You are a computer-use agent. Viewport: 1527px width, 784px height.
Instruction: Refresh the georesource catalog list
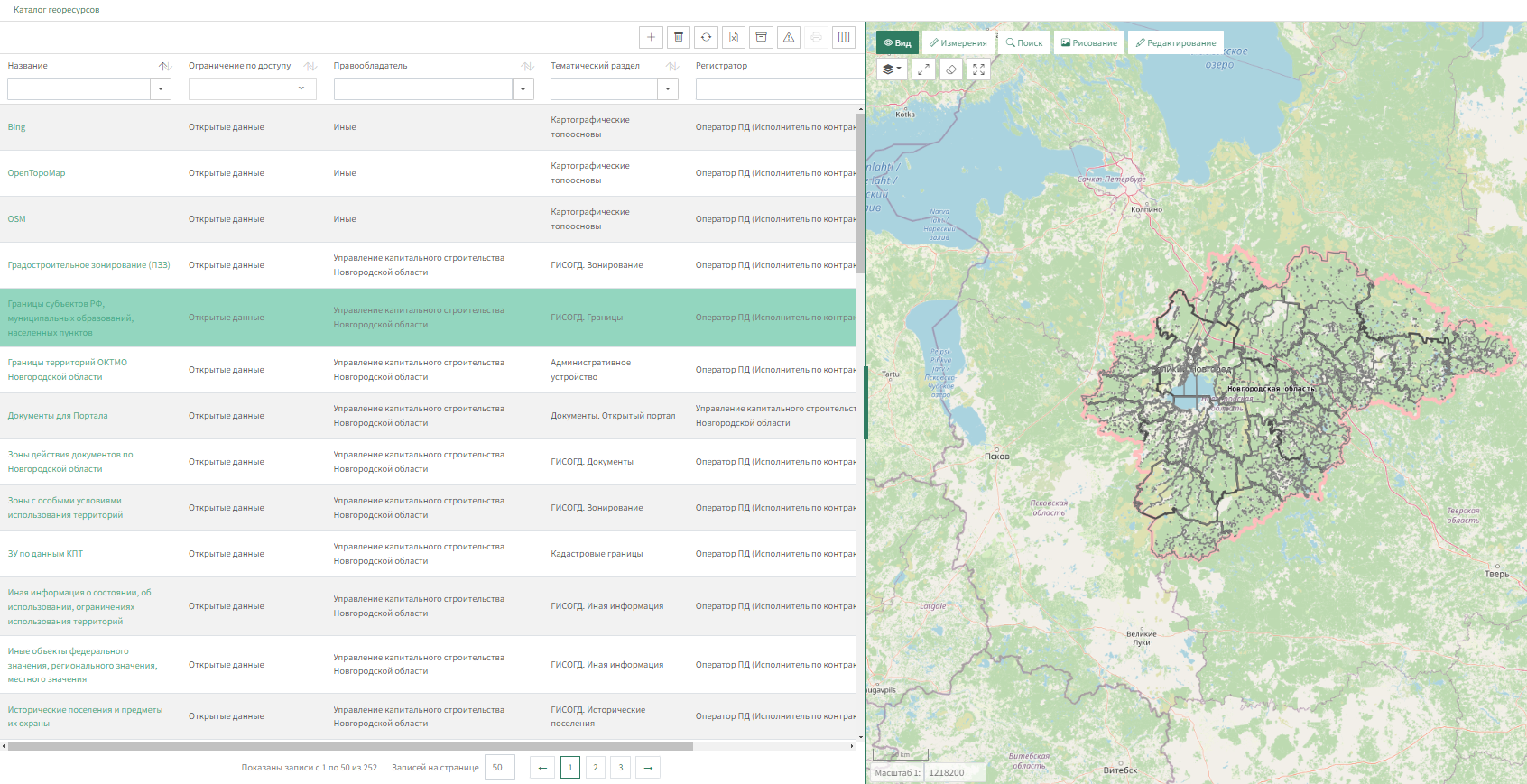(x=706, y=37)
